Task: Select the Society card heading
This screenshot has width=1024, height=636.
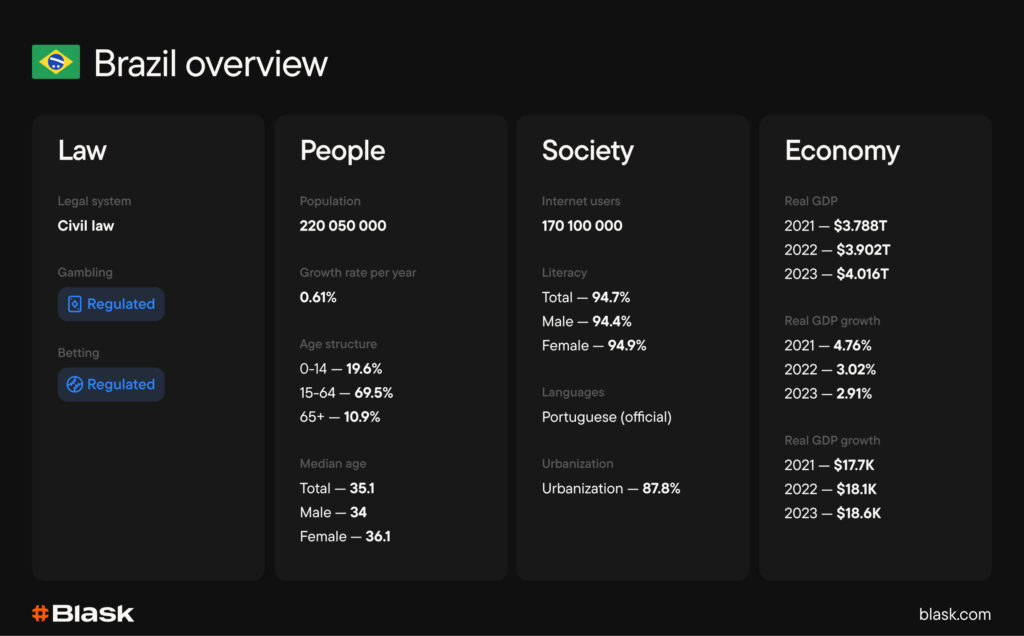Action: [x=587, y=151]
